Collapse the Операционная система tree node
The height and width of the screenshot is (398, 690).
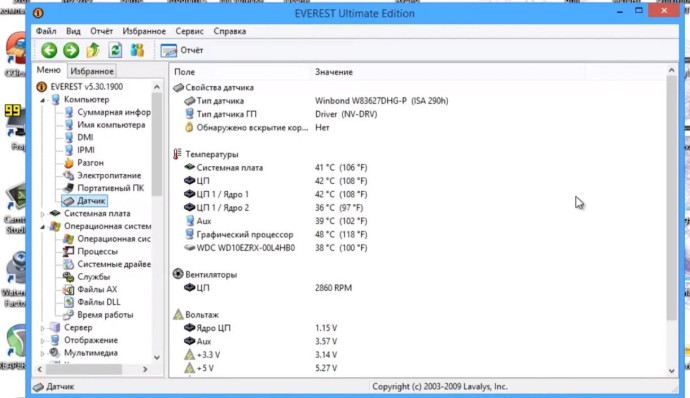click(x=43, y=227)
